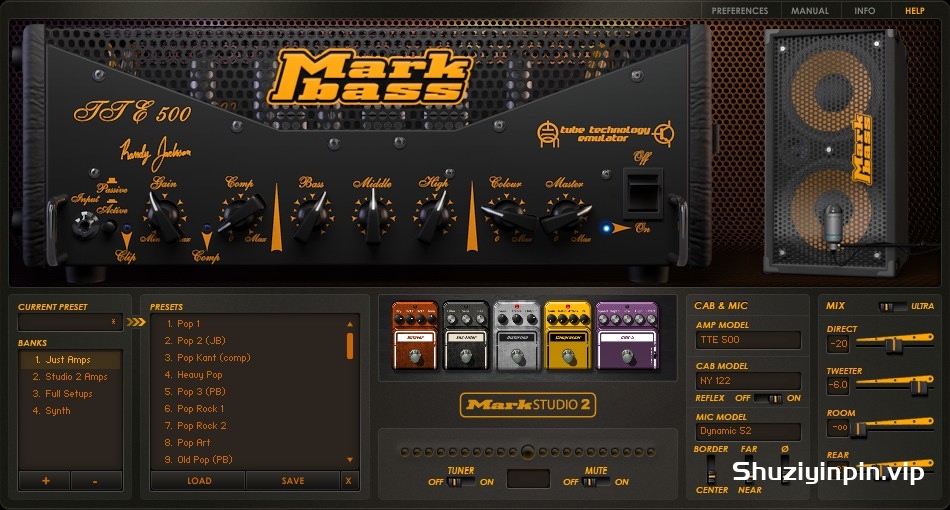950x510 pixels.
Task: Open the Info menu item
Action: pyautogui.click(x=865, y=11)
